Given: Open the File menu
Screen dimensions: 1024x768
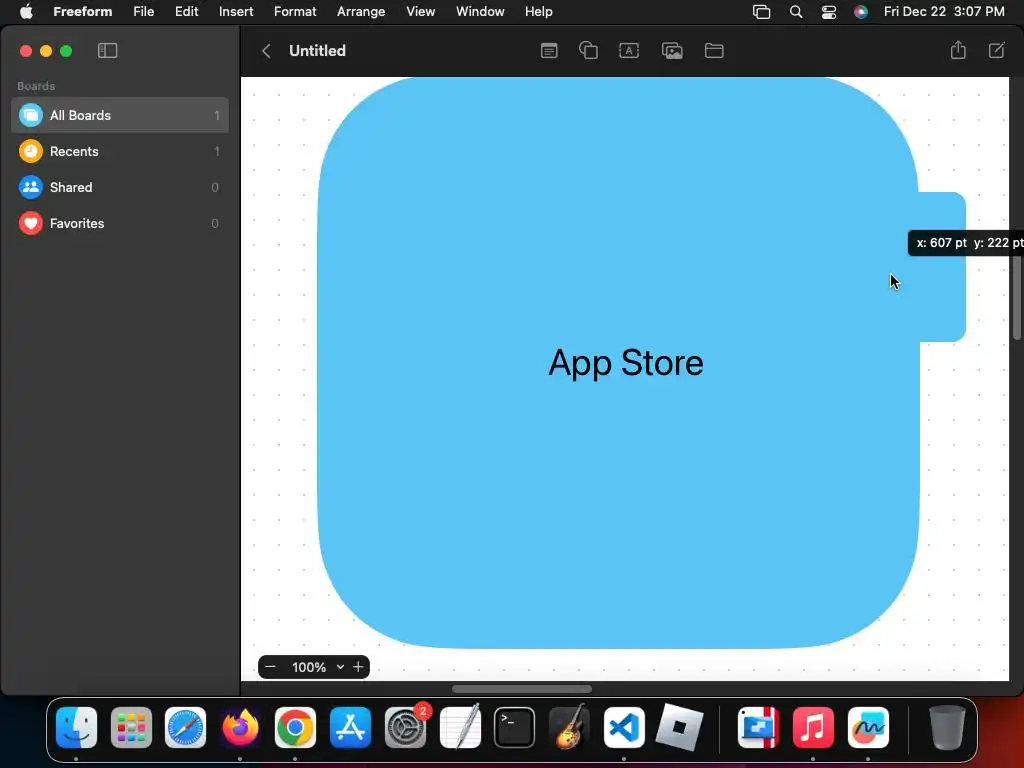Looking at the screenshot, I should pyautogui.click(x=143, y=11).
